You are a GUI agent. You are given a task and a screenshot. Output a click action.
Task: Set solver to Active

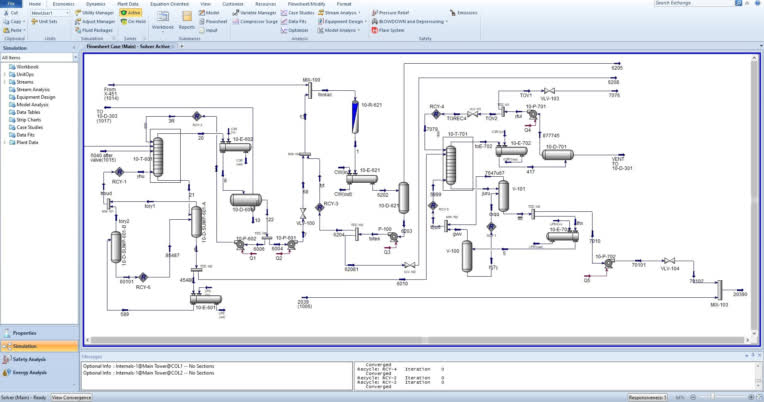point(131,13)
